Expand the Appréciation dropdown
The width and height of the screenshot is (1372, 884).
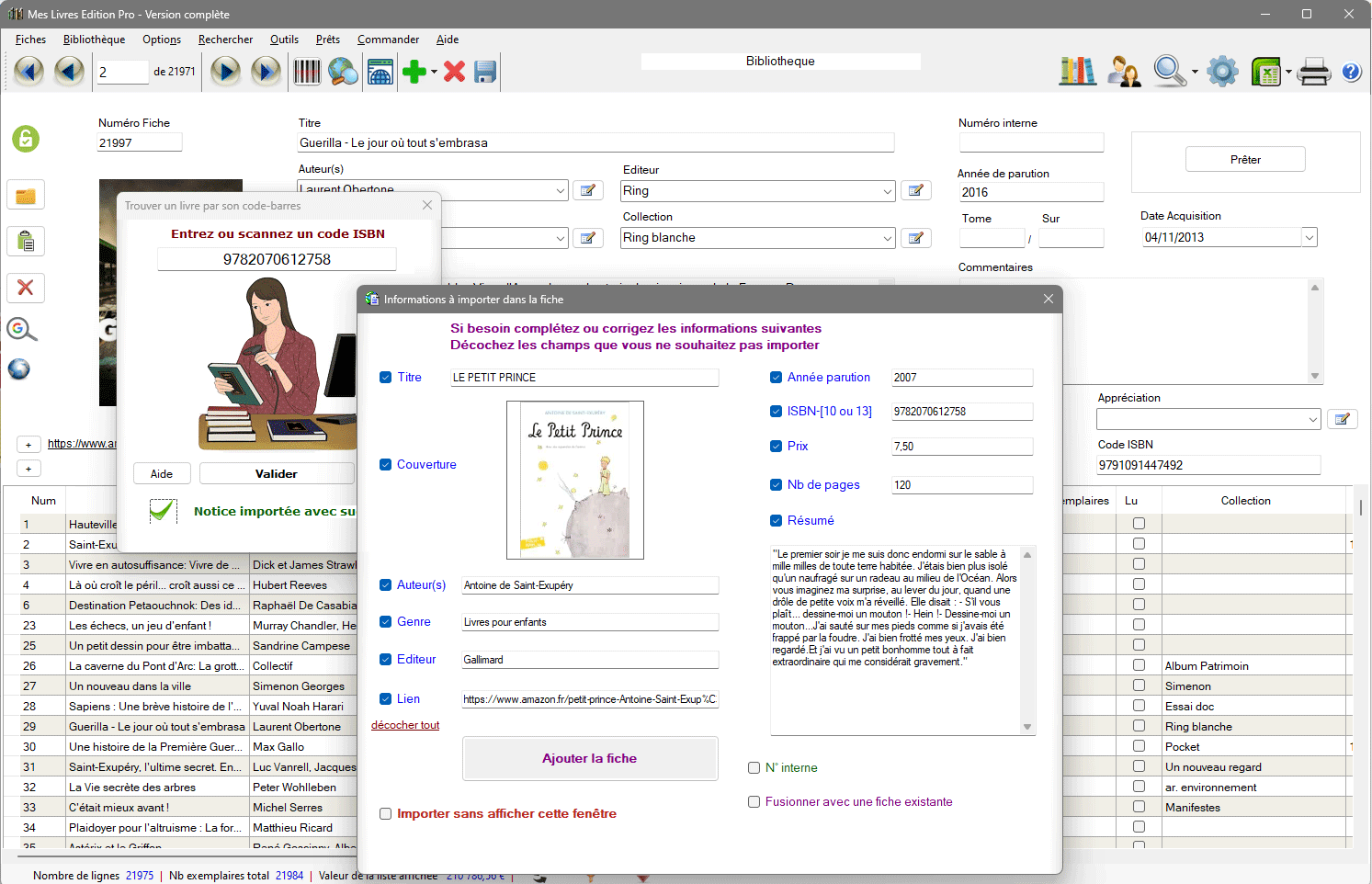tap(1312, 419)
